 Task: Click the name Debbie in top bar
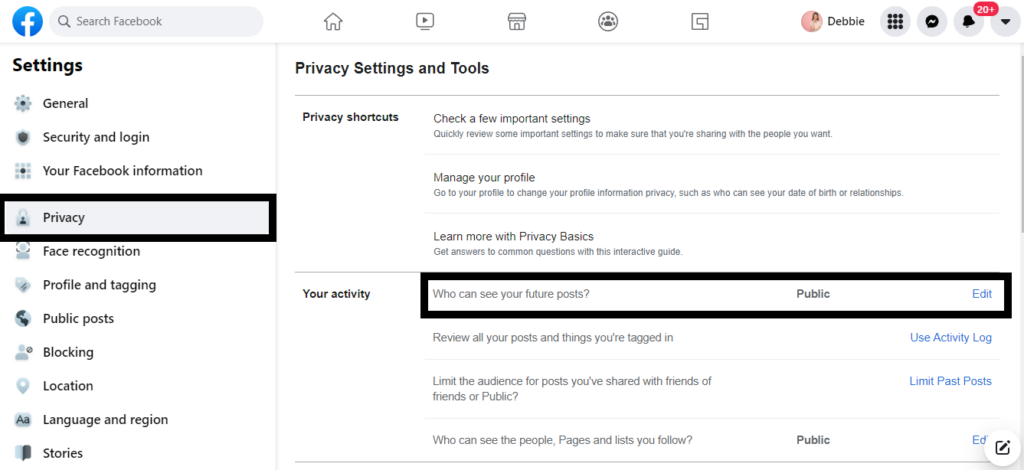tap(846, 22)
